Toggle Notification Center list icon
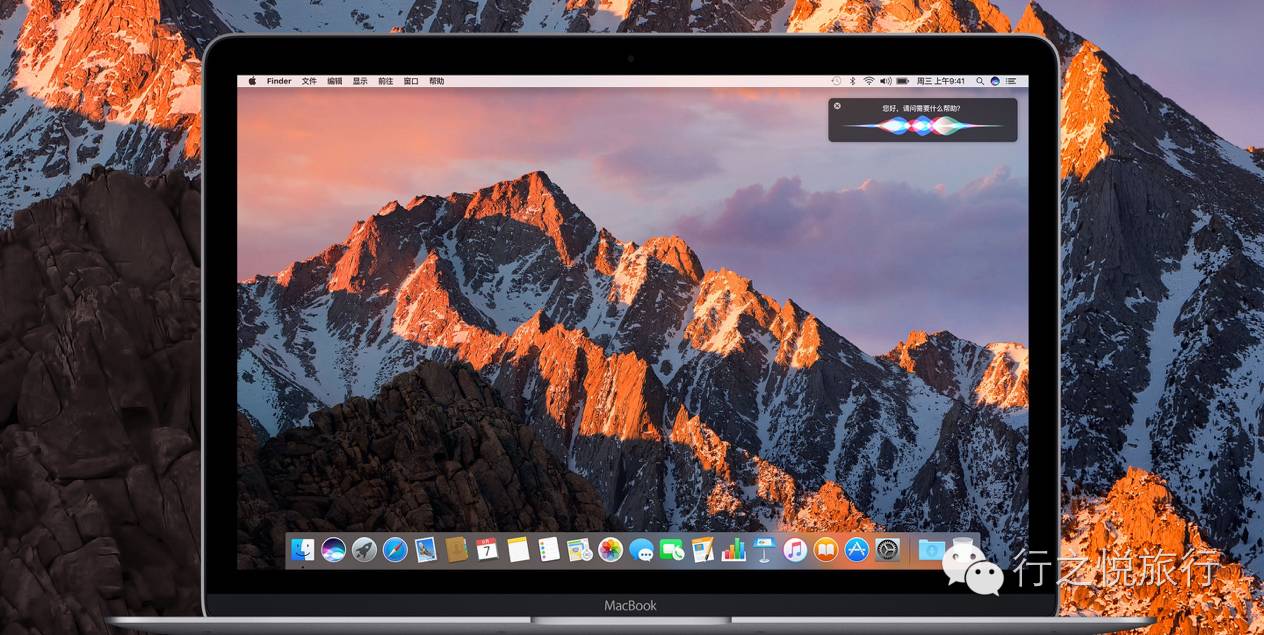The width and height of the screenshot is (1264, 635). [1012, 81]
